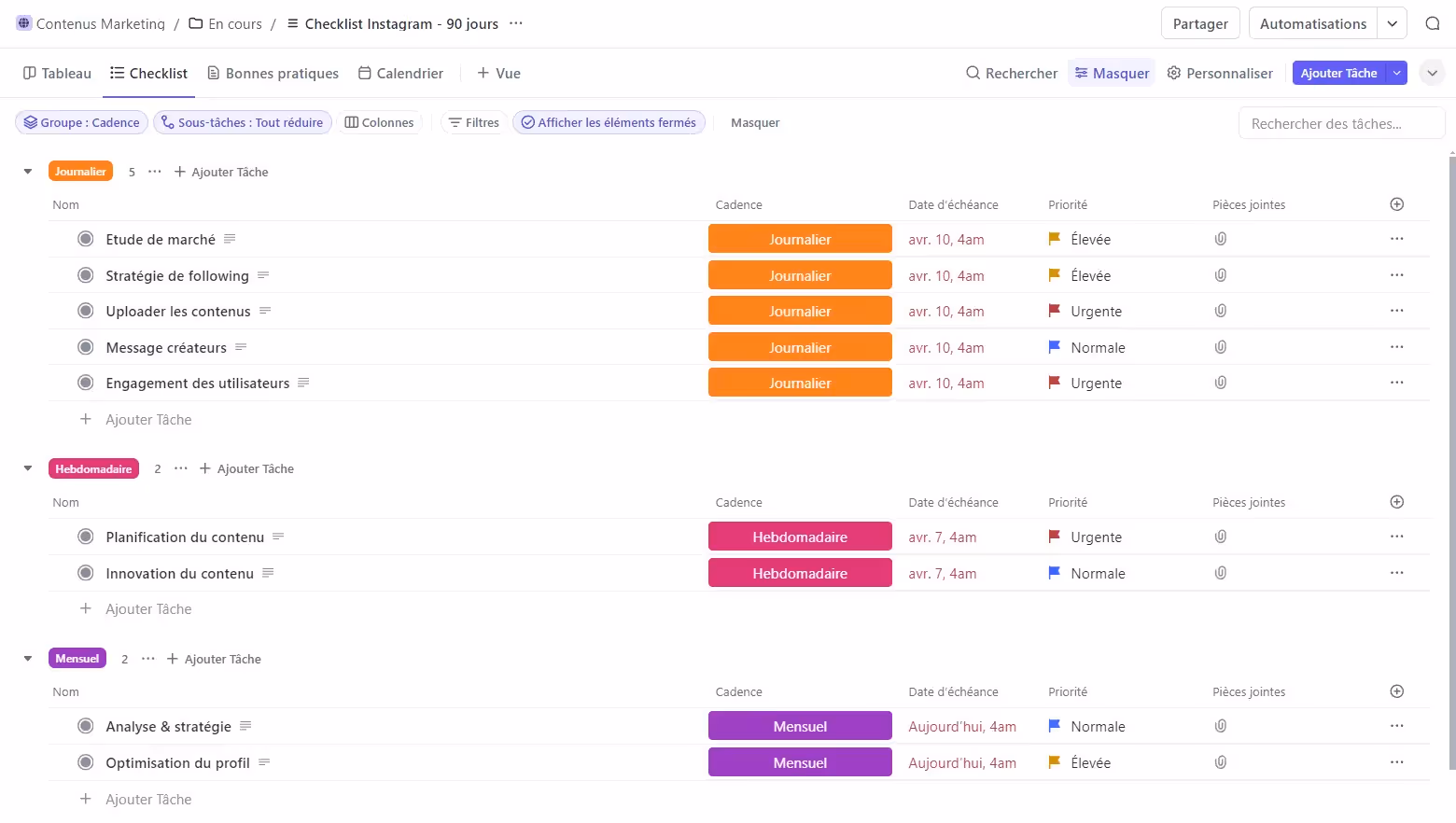The image size is (1456, 823).
Task: Click the Rechercher des tâches search field
Action: (x=1340, y=123)
